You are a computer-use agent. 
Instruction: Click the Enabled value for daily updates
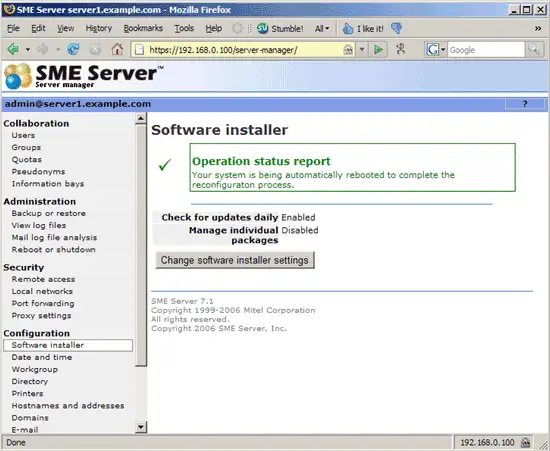[x=298, y=217]
